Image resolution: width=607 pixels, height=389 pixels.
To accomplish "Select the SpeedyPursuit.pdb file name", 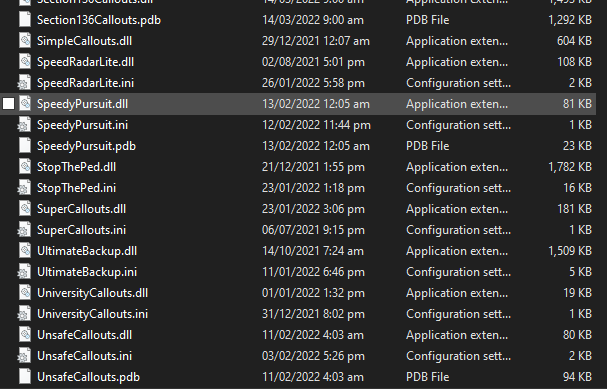I will pyautogui.click(x=86, y=146).
